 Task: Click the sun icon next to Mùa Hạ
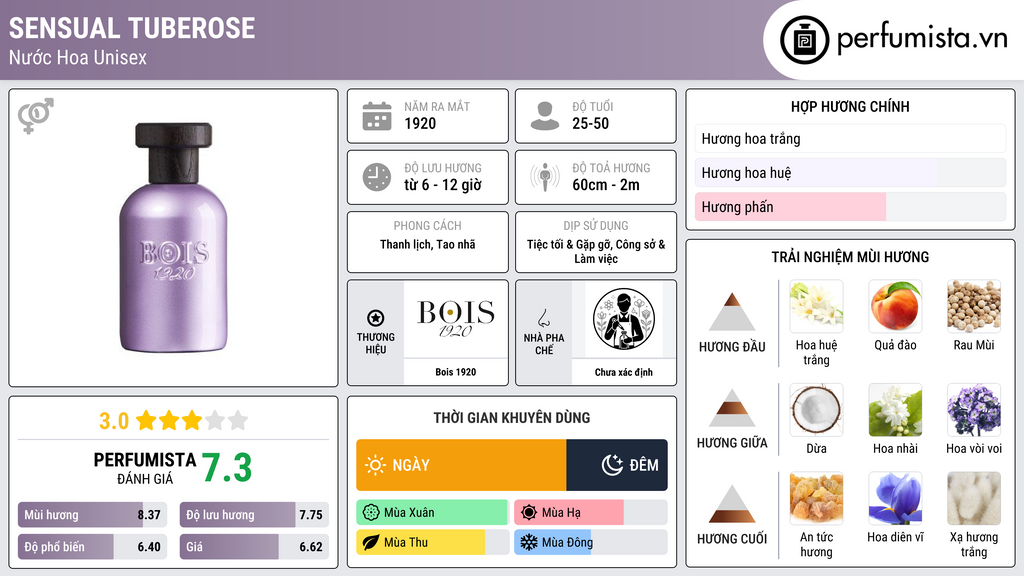(x=529, y=513)
